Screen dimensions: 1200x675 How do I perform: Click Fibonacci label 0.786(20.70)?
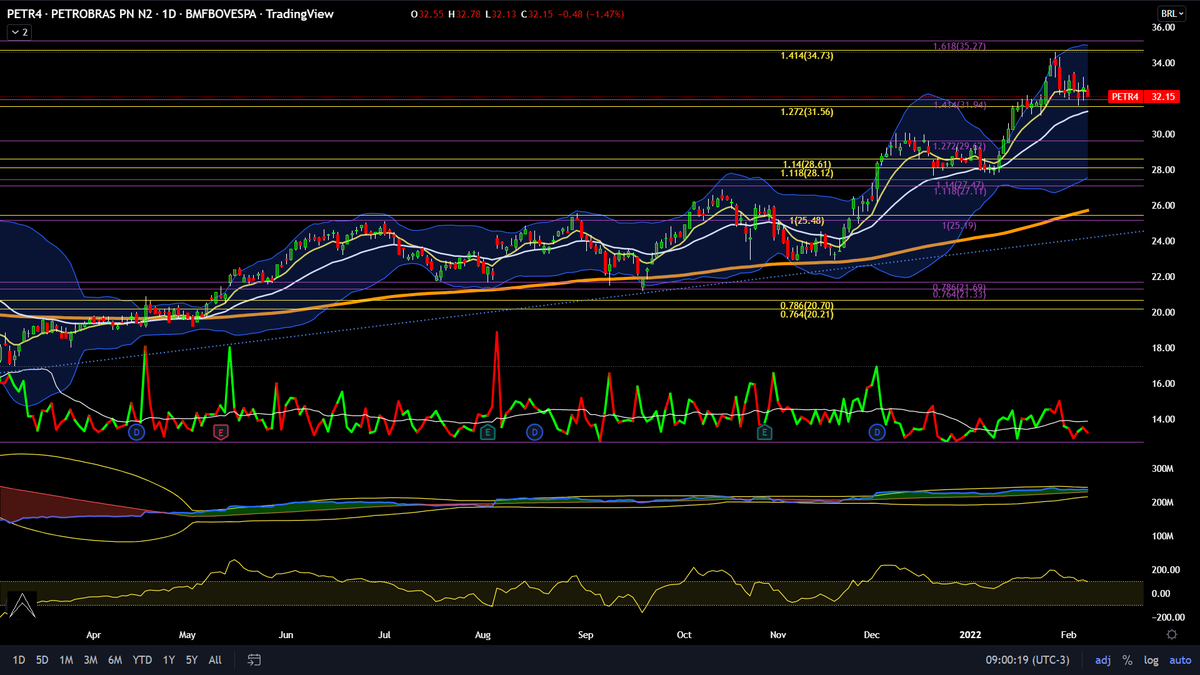click(807, 305)
